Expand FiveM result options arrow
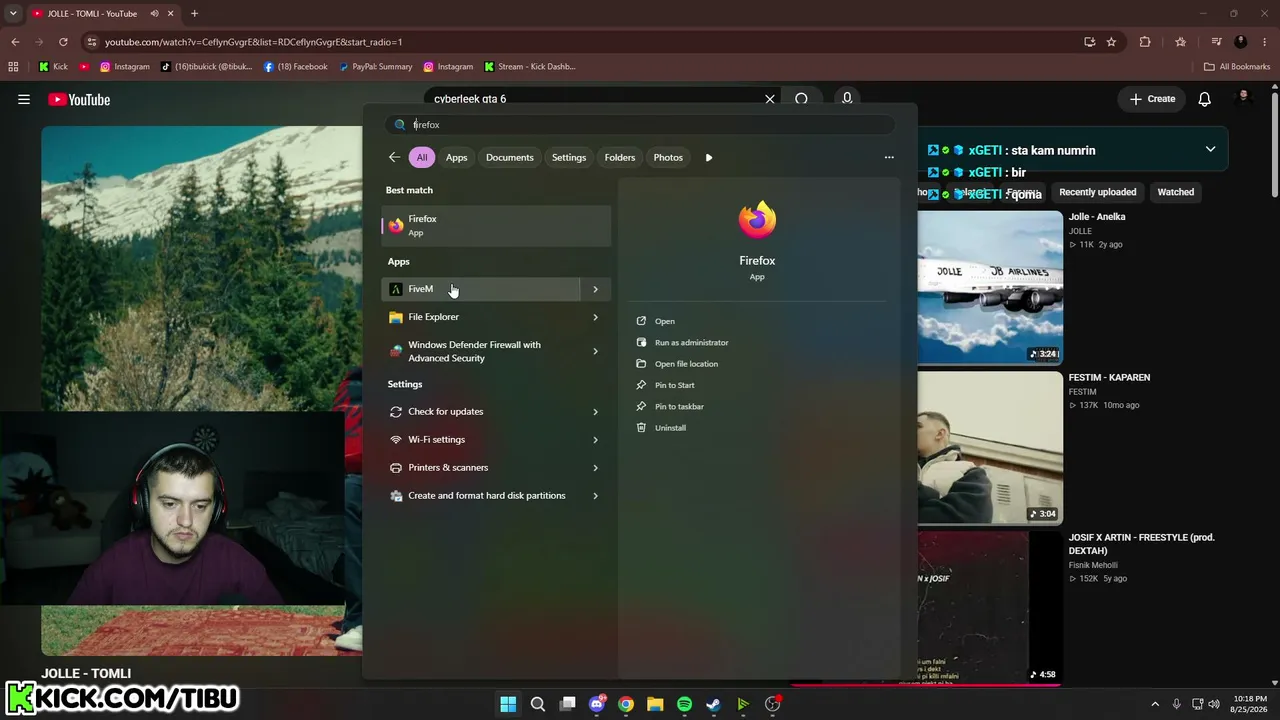Image resolution: width=1280 pixels, height=720 pixels. 595,289
